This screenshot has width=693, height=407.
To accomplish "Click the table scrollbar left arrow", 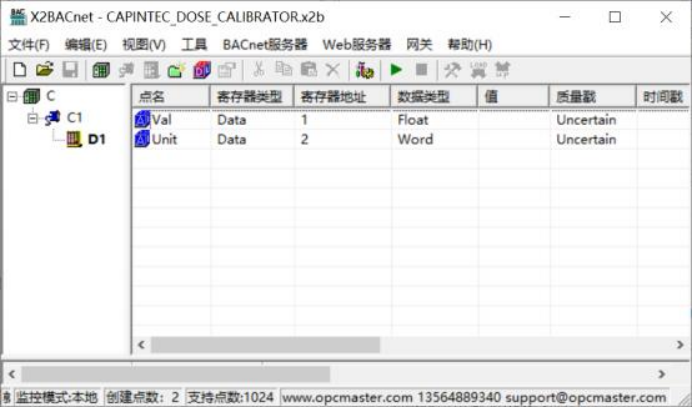I will (141, 345).
